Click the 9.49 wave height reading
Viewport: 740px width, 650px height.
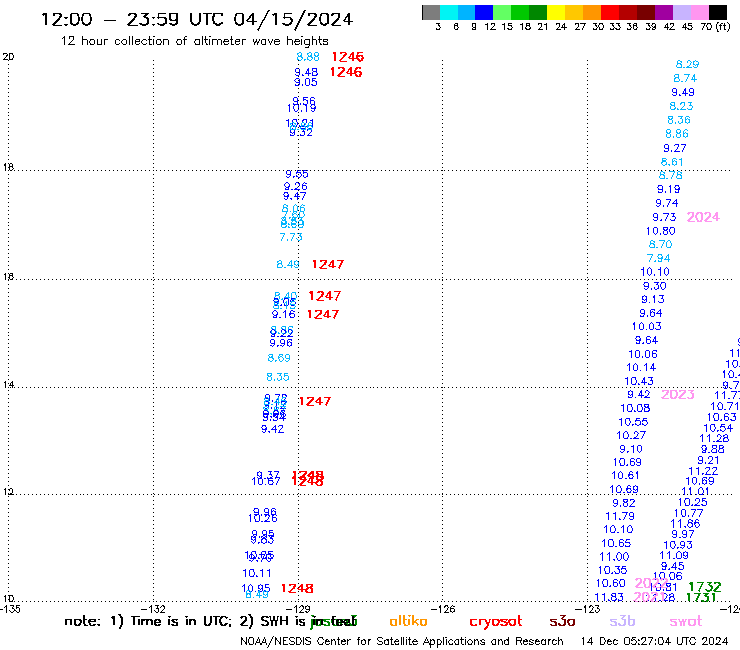click(x=683, y=93)
